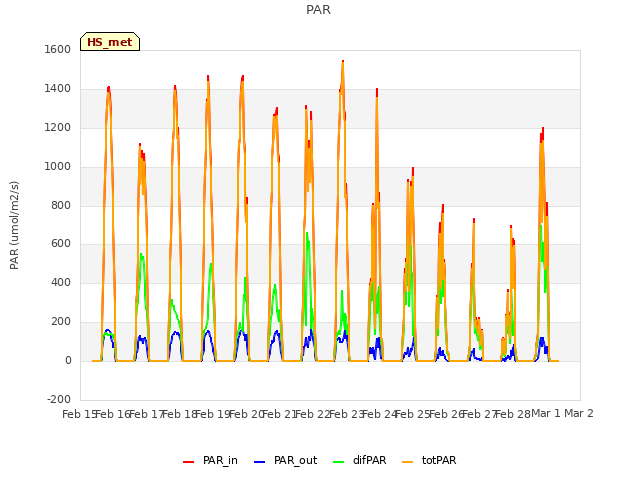Click the Mar 2 x-axis label
Viewport: 640px width, 480px height.
click(579, 413)
